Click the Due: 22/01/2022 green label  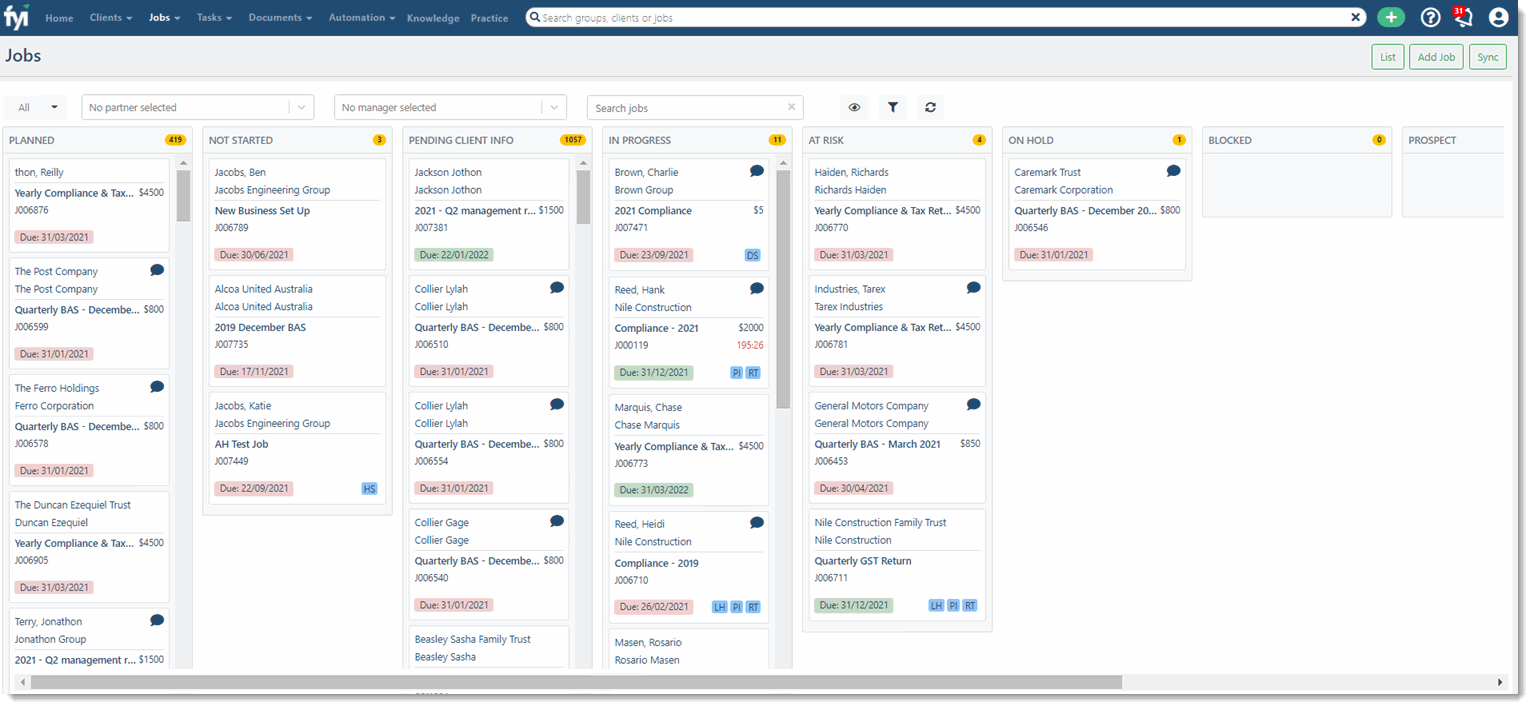click(x=454, y=255)
